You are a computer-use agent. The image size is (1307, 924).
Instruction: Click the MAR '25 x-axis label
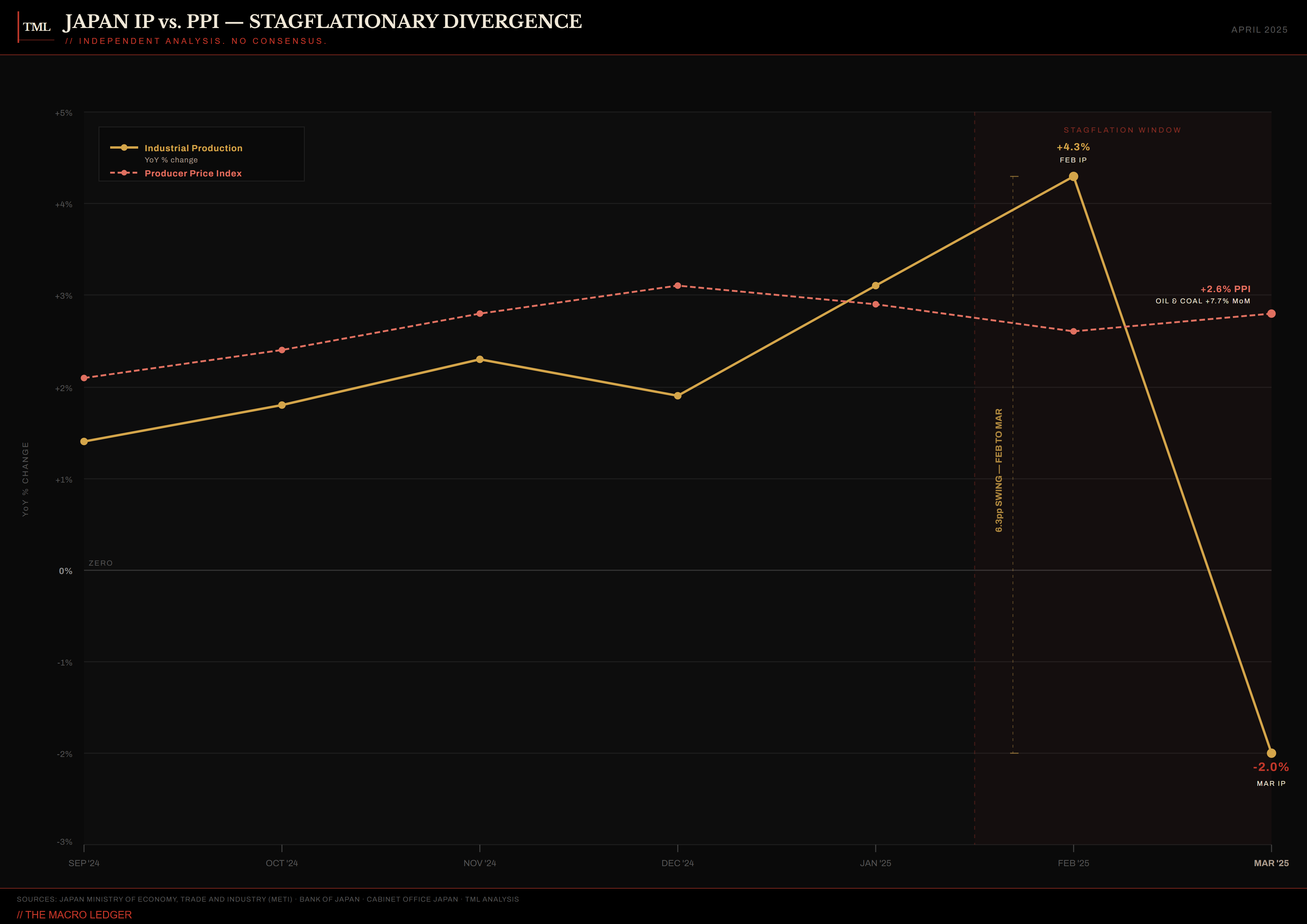[x=1271, y=863]
